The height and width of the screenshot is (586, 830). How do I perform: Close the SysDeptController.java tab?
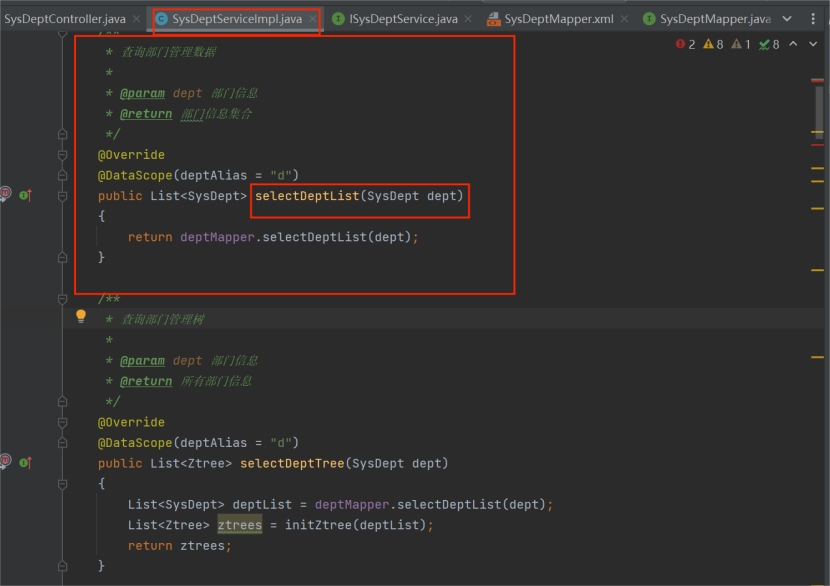click(x=136, y=19)
